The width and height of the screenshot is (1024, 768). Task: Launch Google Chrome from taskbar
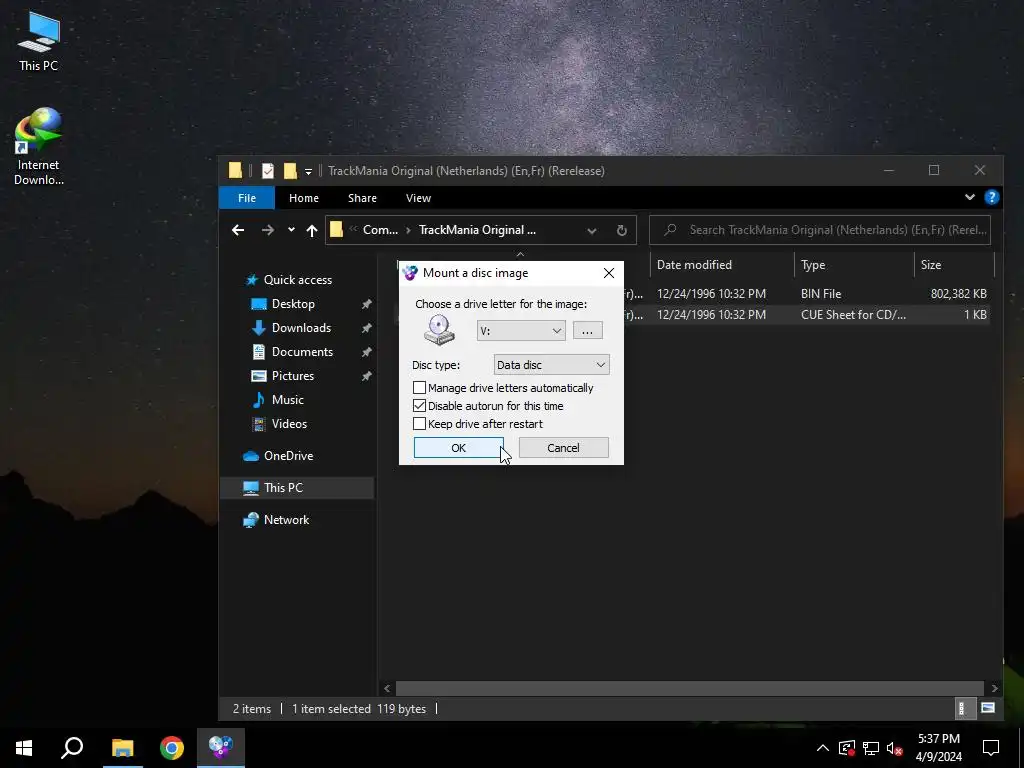point(172,747)
